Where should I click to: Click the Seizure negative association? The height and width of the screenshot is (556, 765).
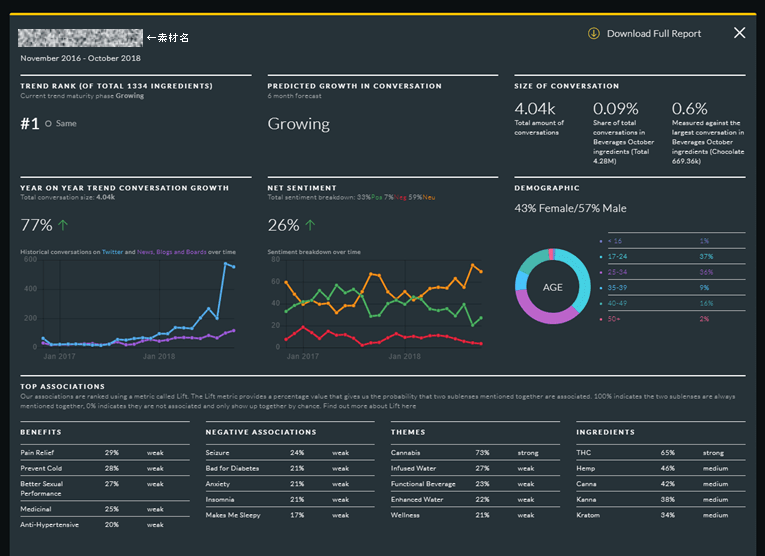[290, 453]
